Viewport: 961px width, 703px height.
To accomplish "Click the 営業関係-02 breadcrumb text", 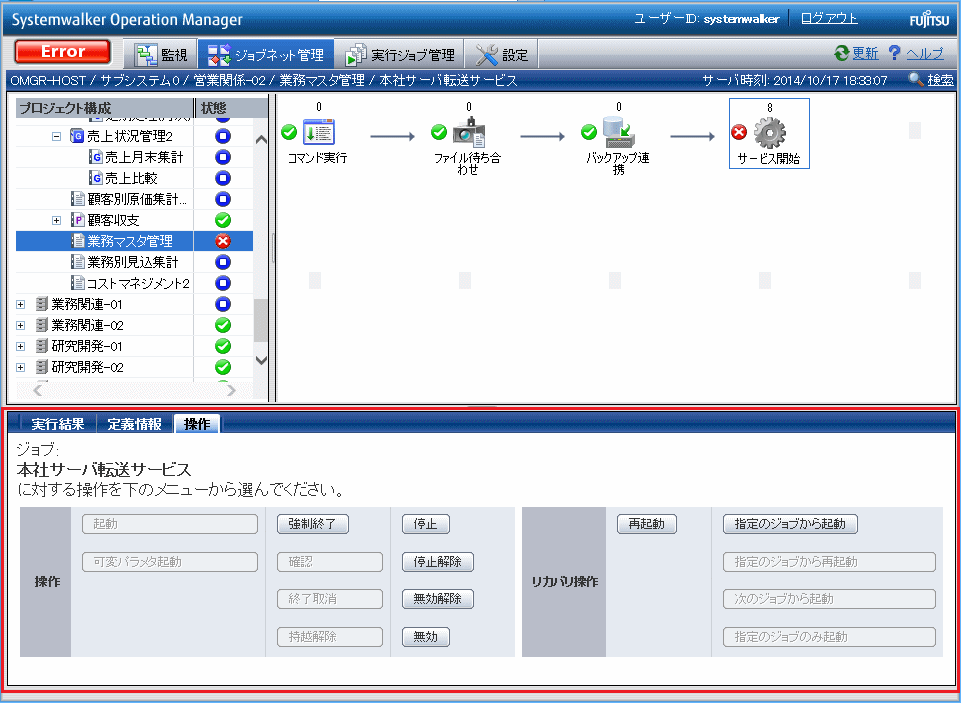I will [x=229, y=80].
